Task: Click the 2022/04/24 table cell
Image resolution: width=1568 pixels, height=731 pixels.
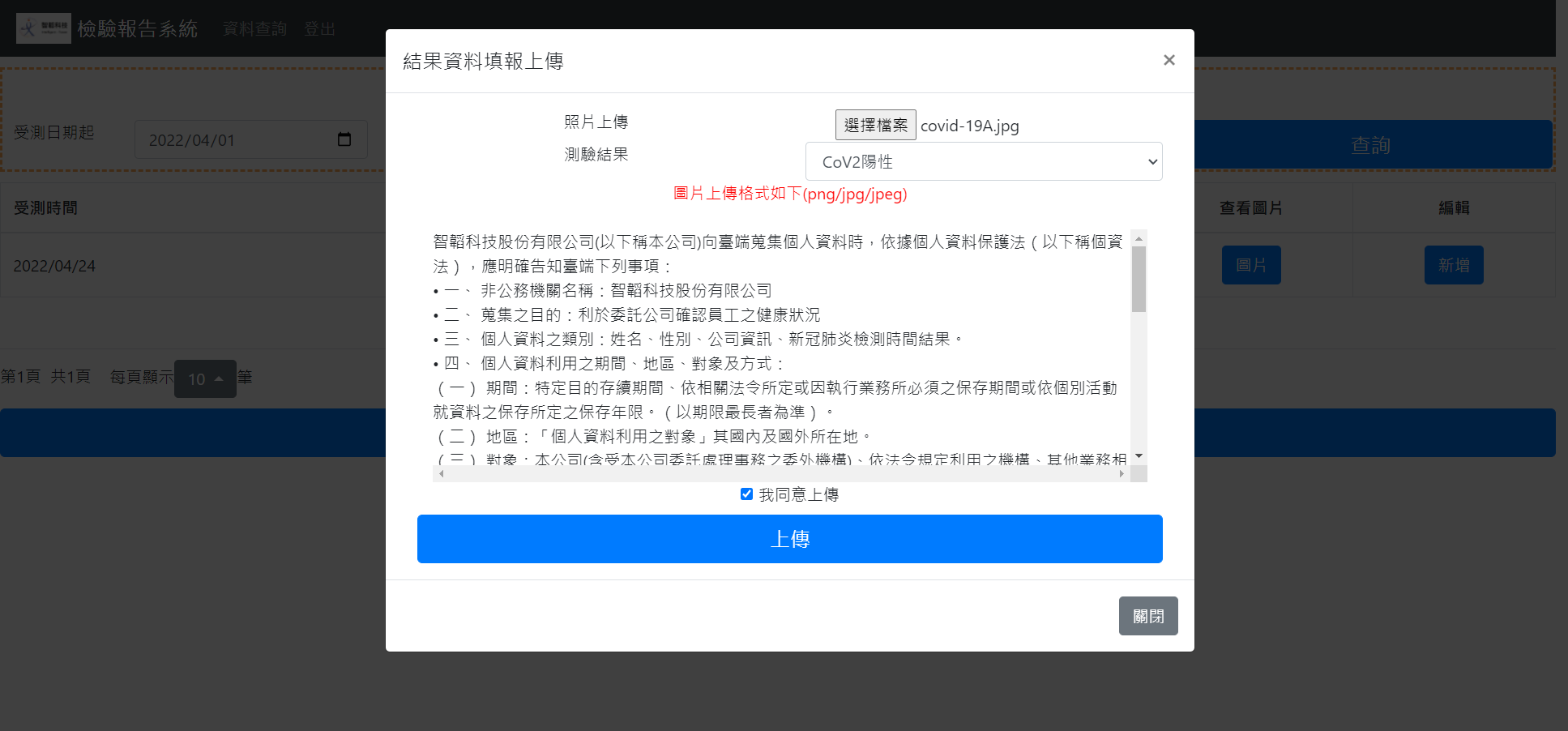Action: click(x=54, y=266)
